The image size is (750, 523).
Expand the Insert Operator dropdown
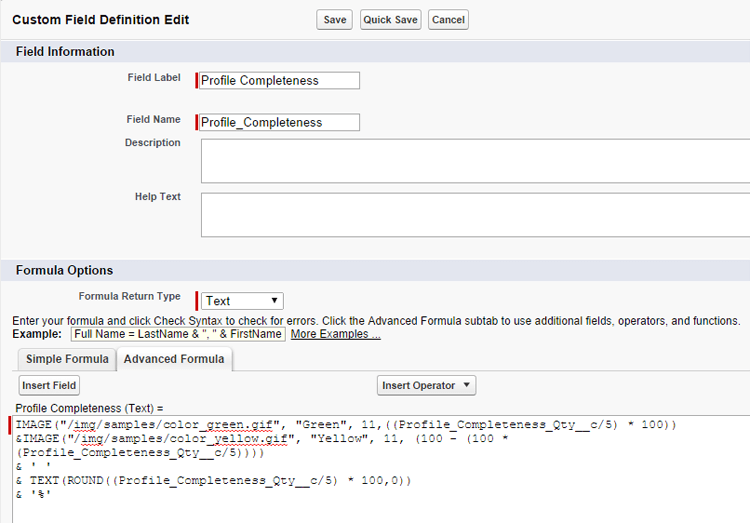[x=426, y=385]
